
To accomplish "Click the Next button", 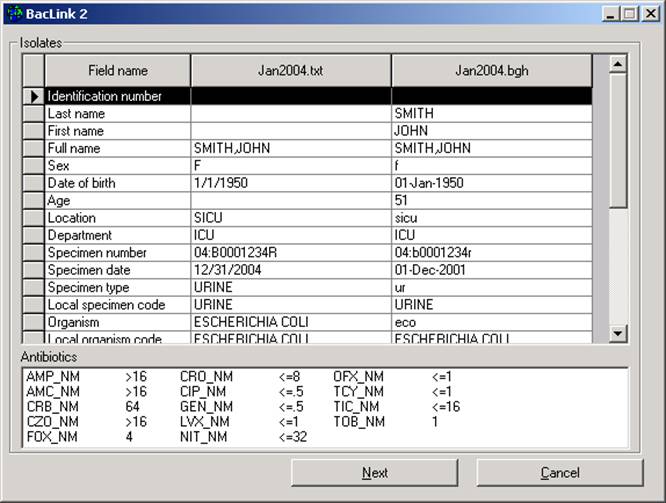I will (375, 473).
